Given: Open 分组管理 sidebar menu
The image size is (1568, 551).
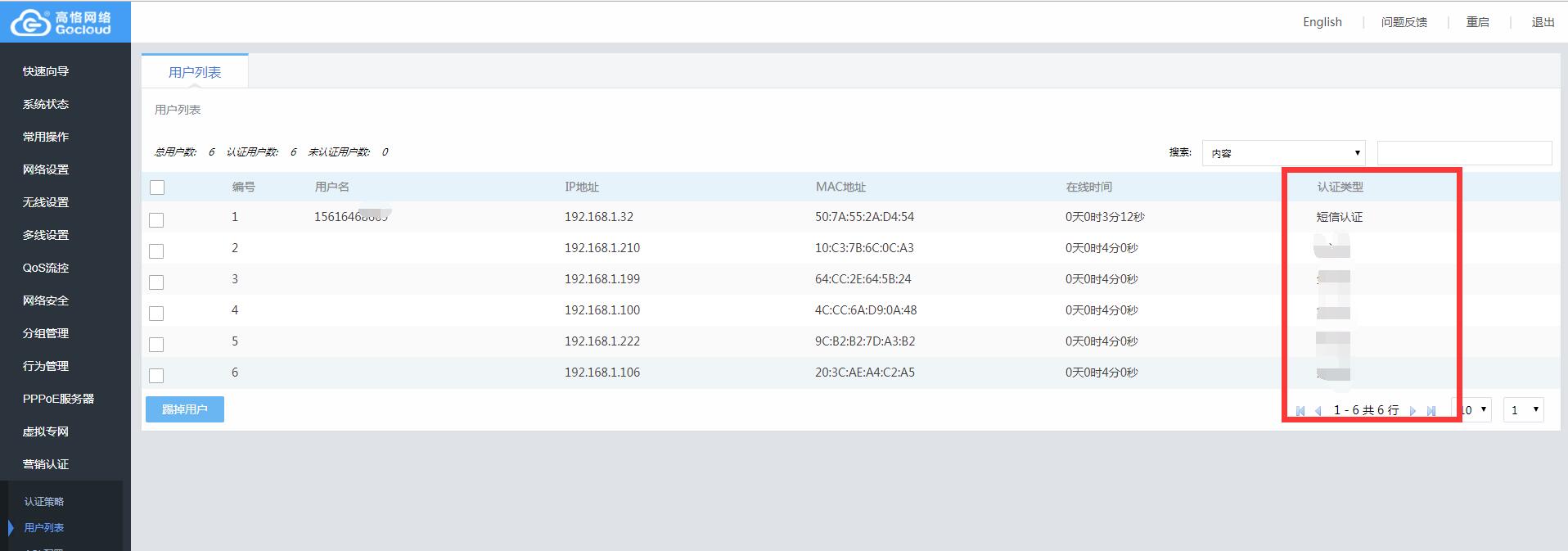Looking at the screenshot, I should point(46,333).
